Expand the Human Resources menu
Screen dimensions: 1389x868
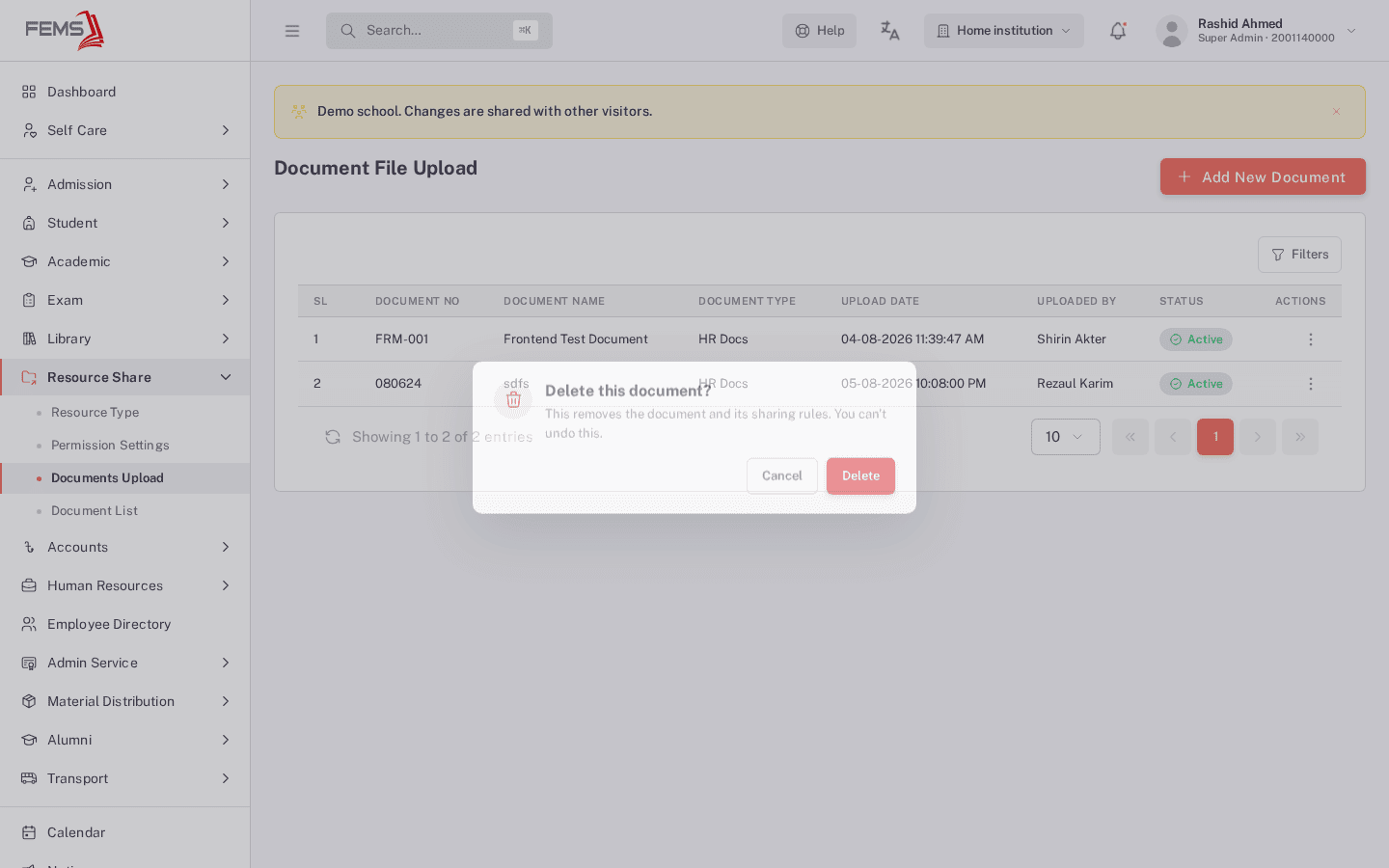click(125, 585)
